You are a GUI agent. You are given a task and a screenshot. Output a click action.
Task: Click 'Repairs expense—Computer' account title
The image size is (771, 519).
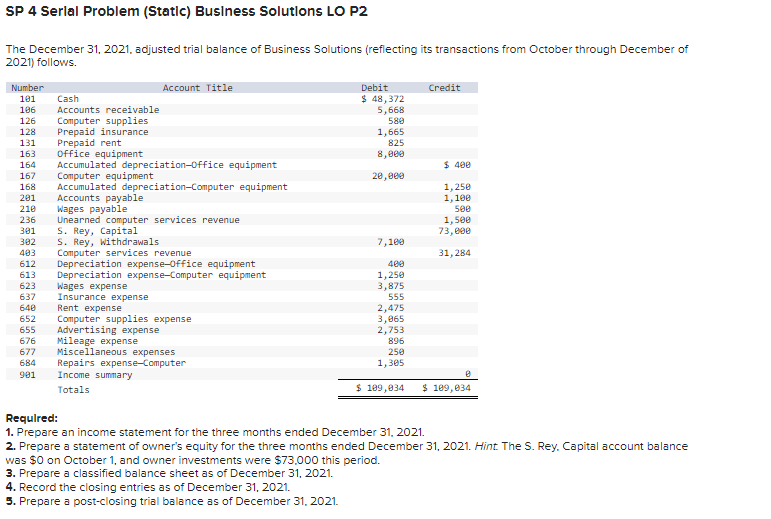(x=121, y=363)
